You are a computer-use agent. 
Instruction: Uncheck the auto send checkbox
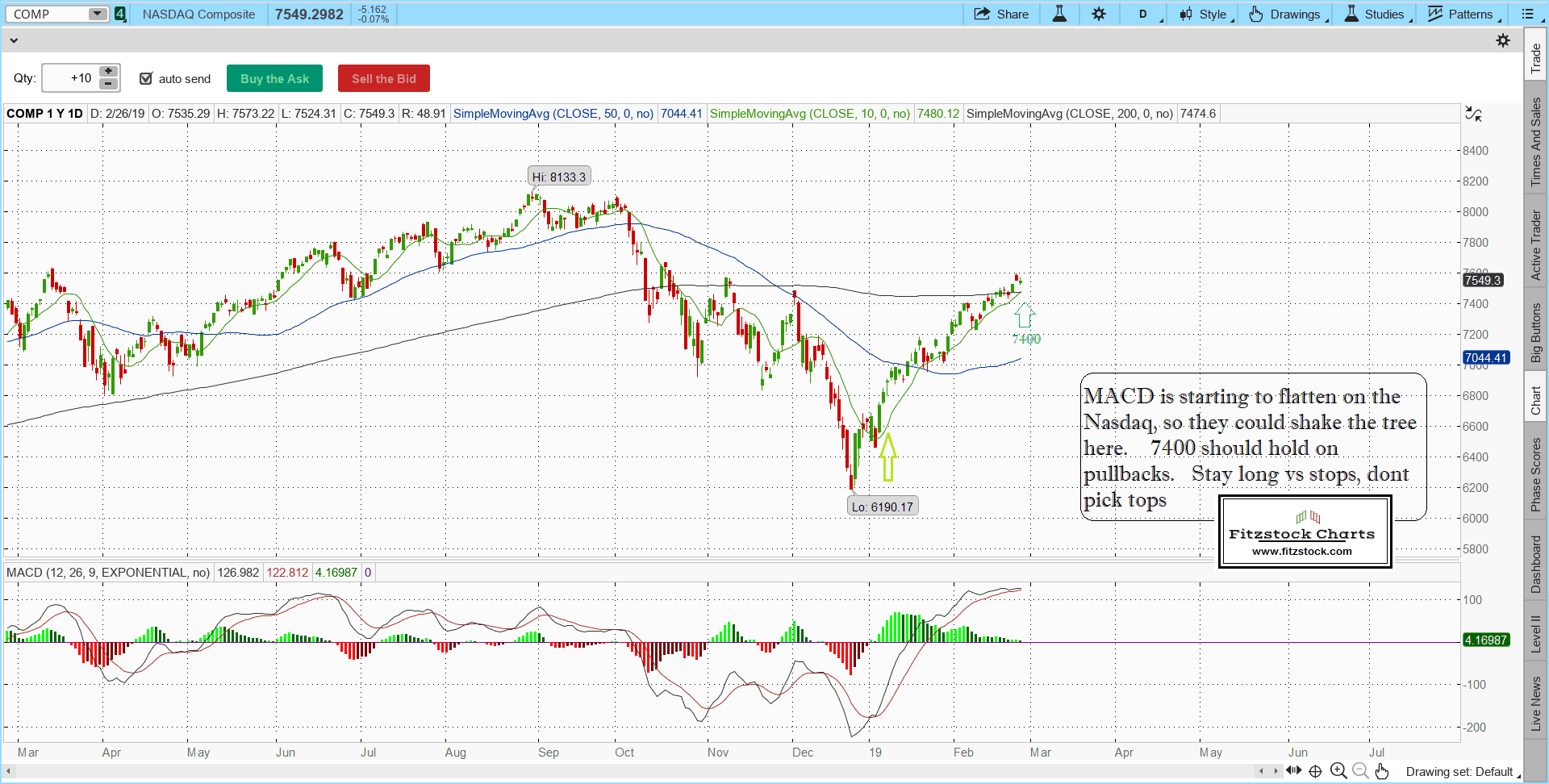point(146,78)
